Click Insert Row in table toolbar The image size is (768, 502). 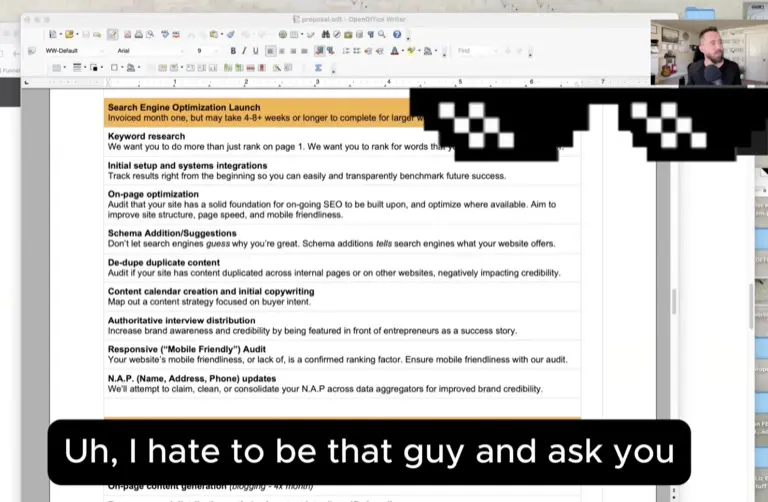tap(227, 68)
